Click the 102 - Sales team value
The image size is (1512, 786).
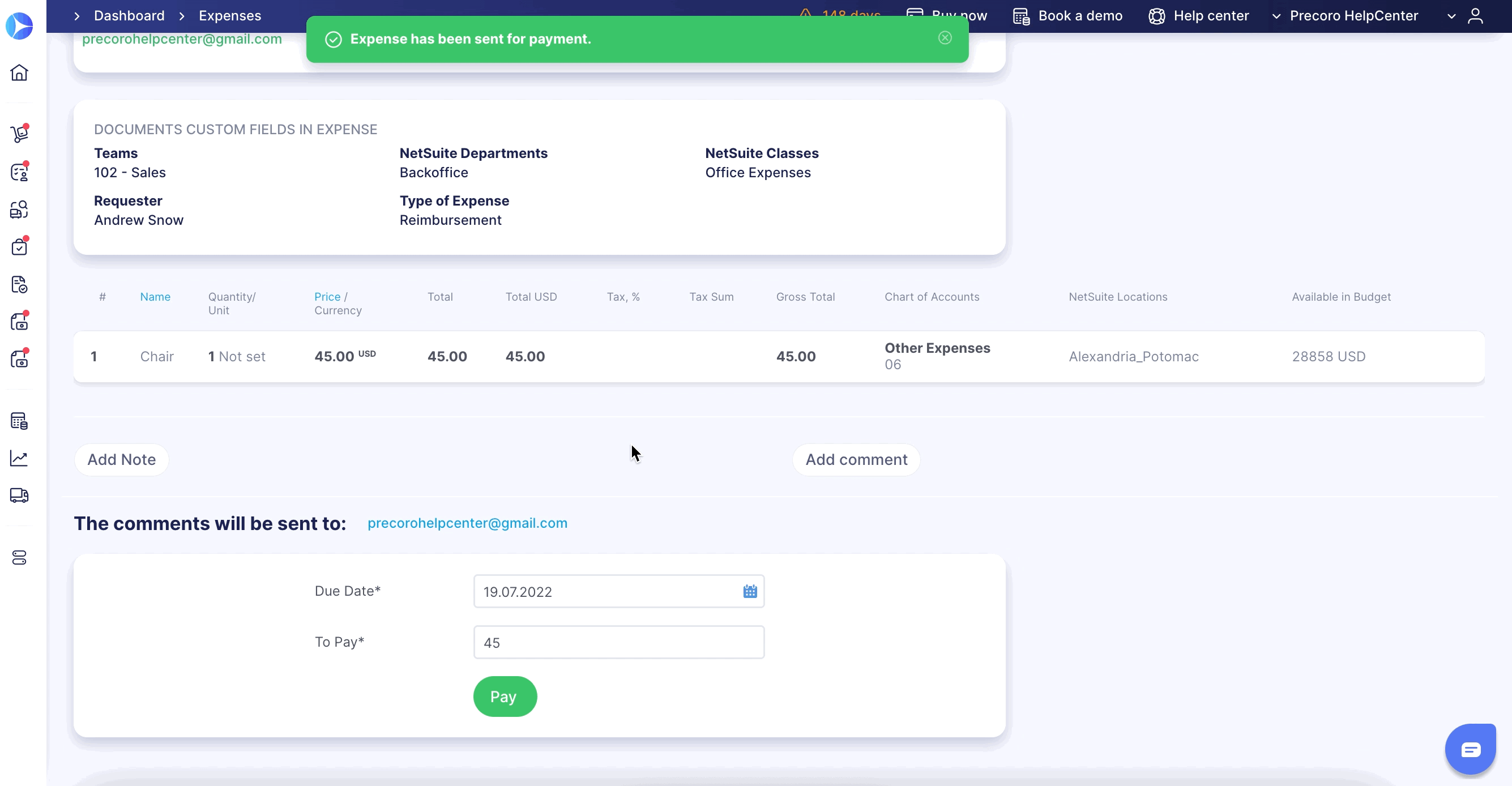(130, 173)
